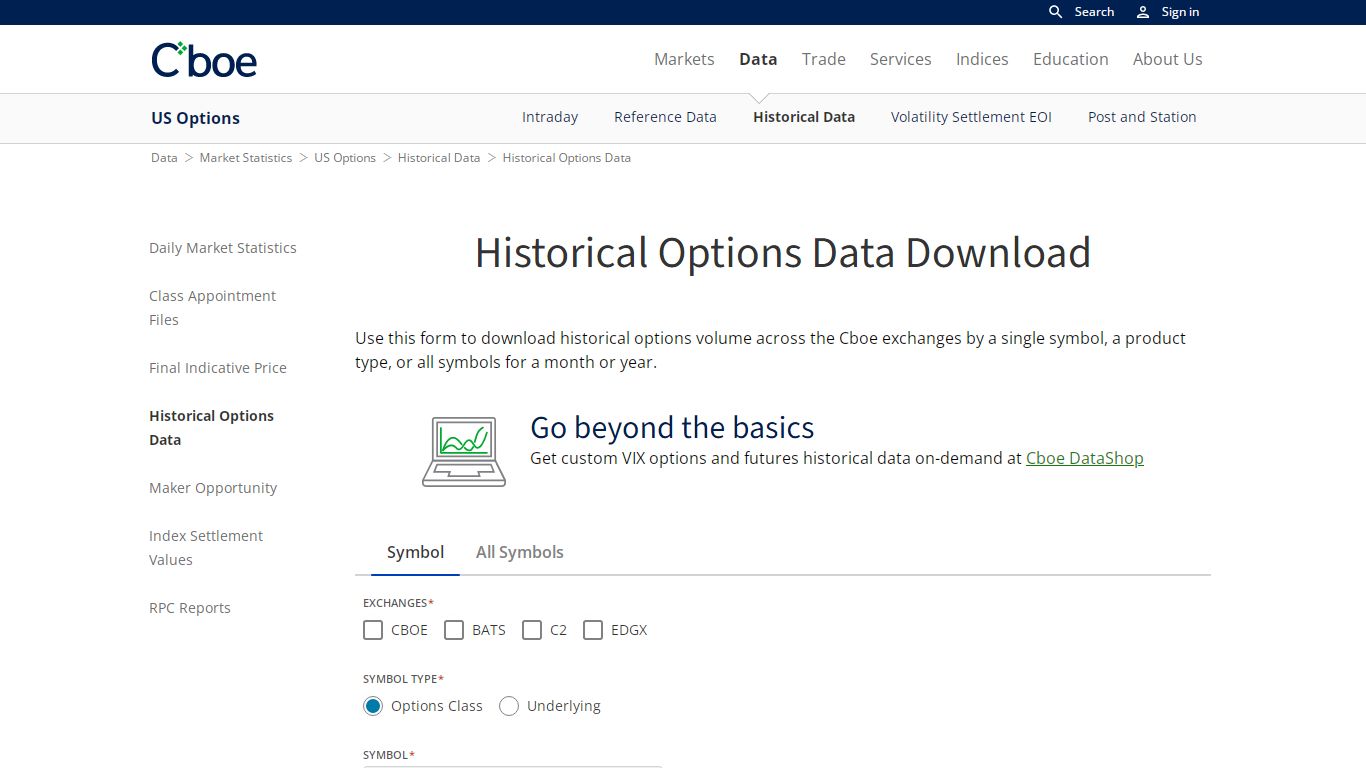Screen dimensions: 1366x768
Task: Click the Market Statistics breadcrumb
Action: click(246, 158)
